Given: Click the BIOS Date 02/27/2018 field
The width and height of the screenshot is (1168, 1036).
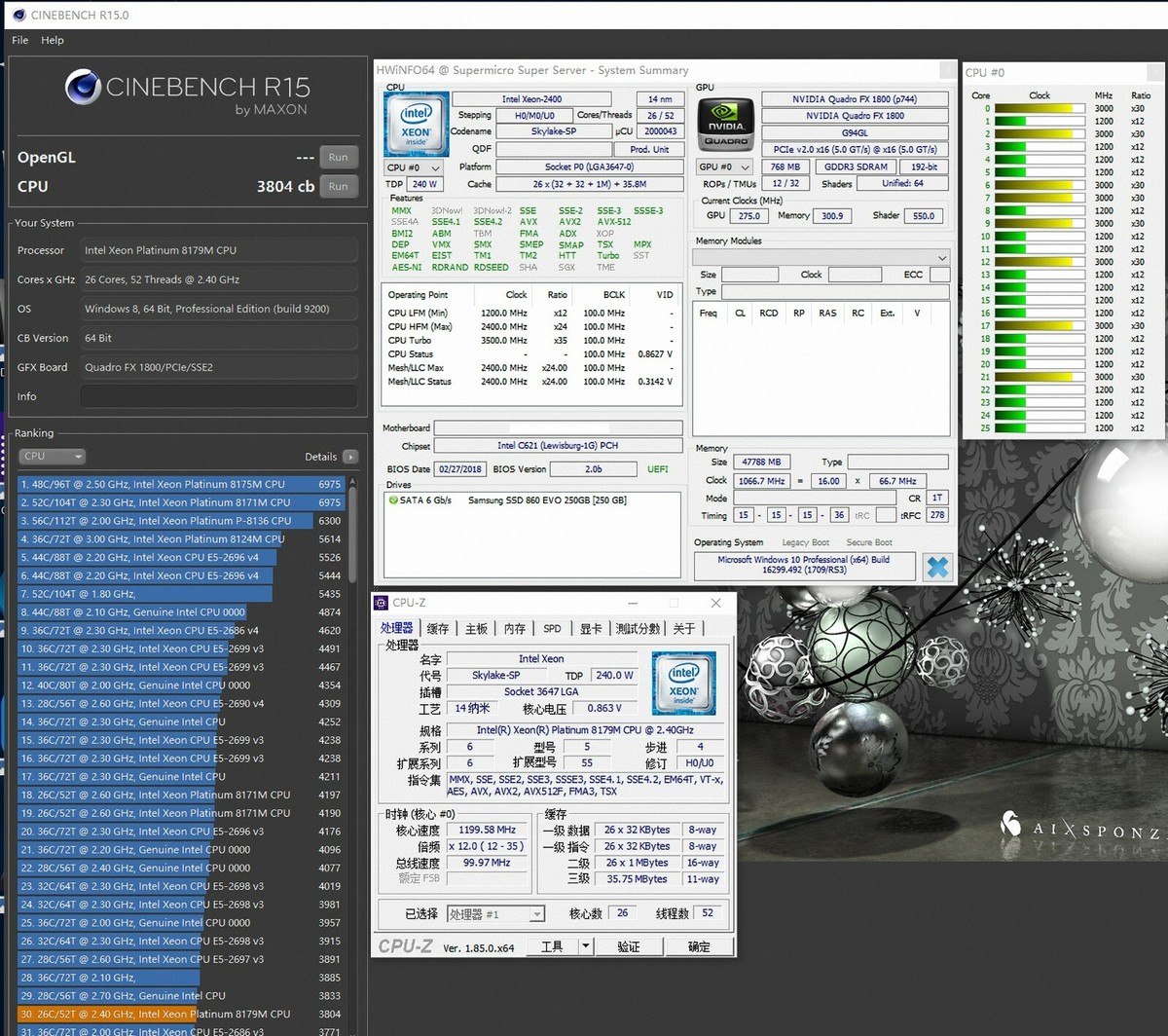Looking at the screenshot, I should pyautogui.click(x=460, y=469).
